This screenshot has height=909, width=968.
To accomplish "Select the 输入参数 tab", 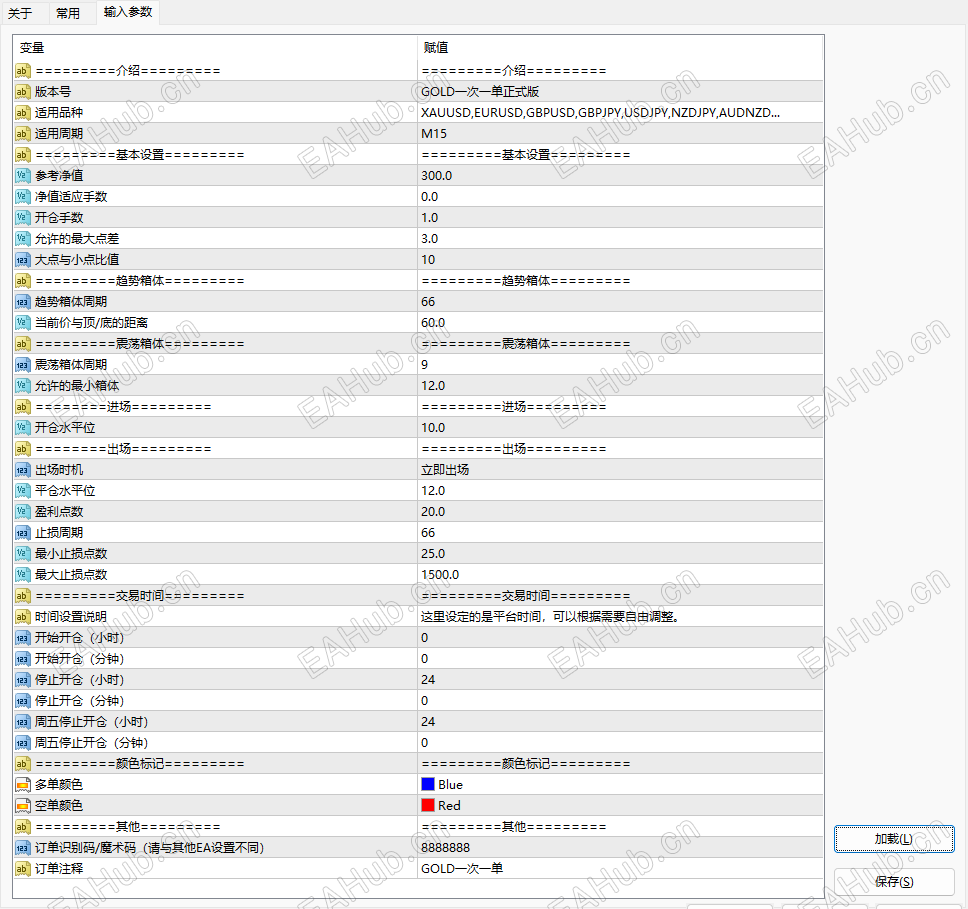I will point(130,13).
